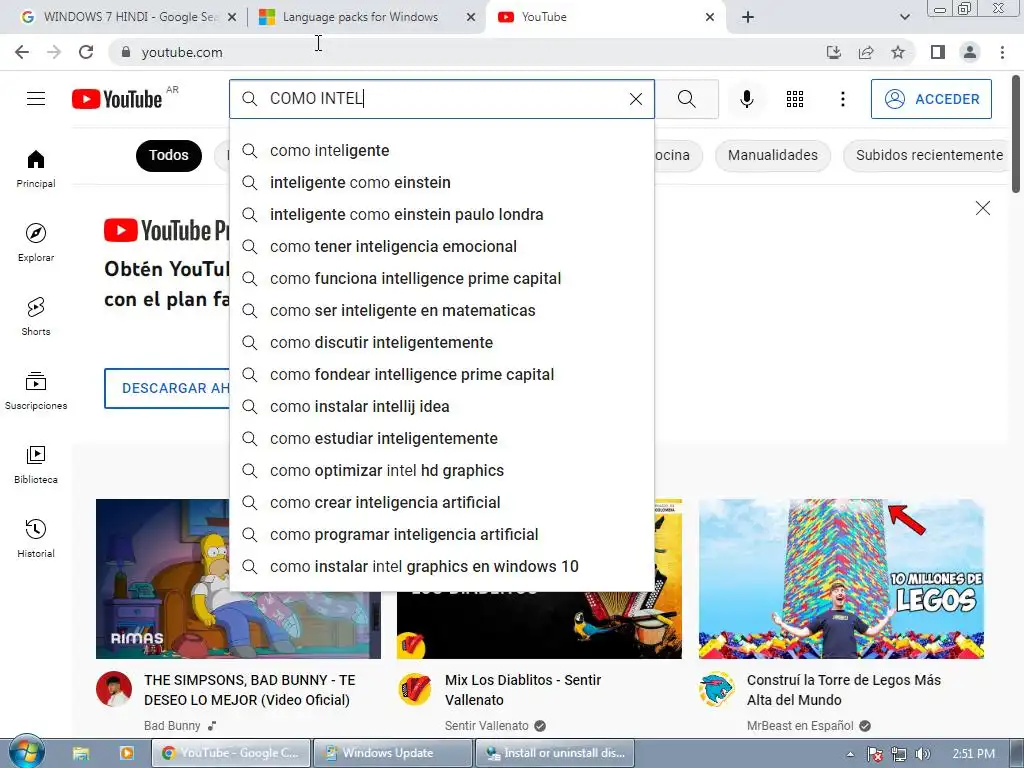Go to Principal in the sidebar
This screenshot has height=768, width=1024.
point(36,169)
